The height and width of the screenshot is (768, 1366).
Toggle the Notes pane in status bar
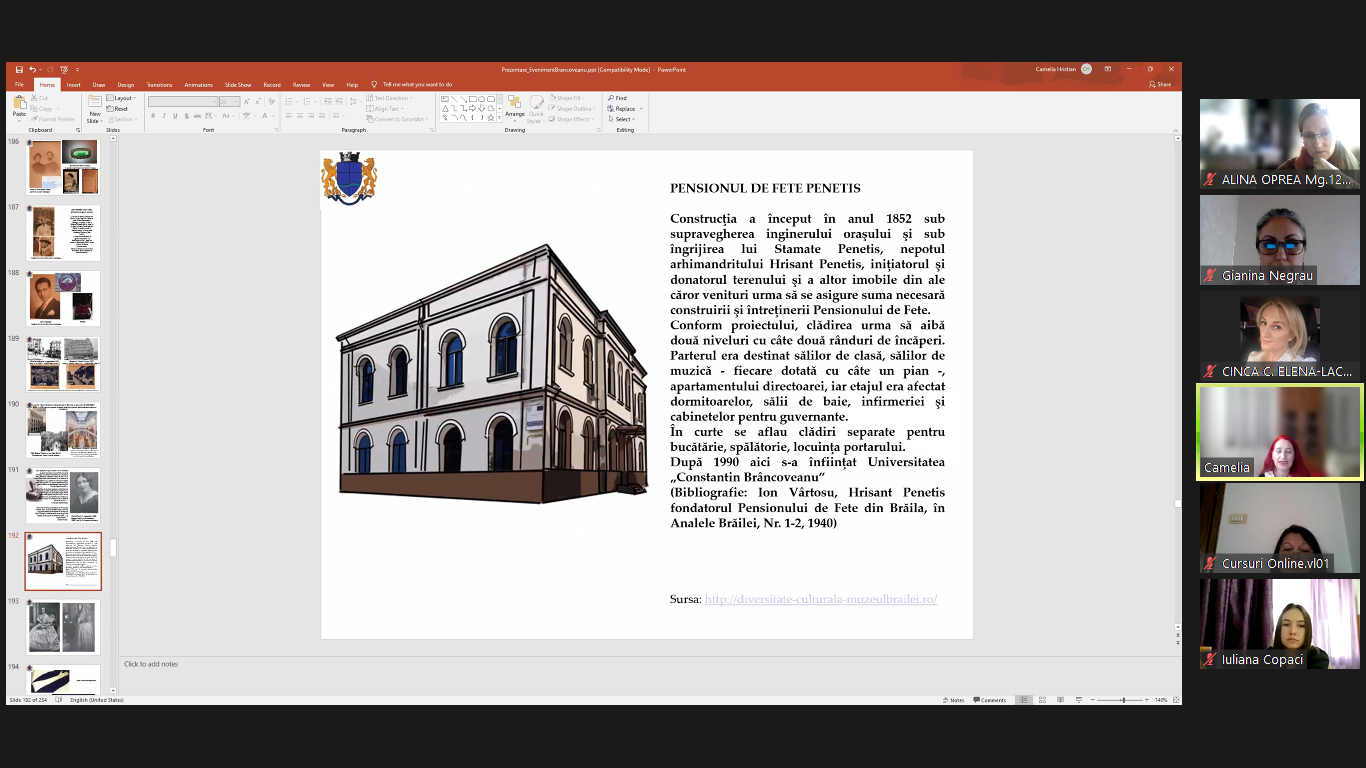pos(952,700)
